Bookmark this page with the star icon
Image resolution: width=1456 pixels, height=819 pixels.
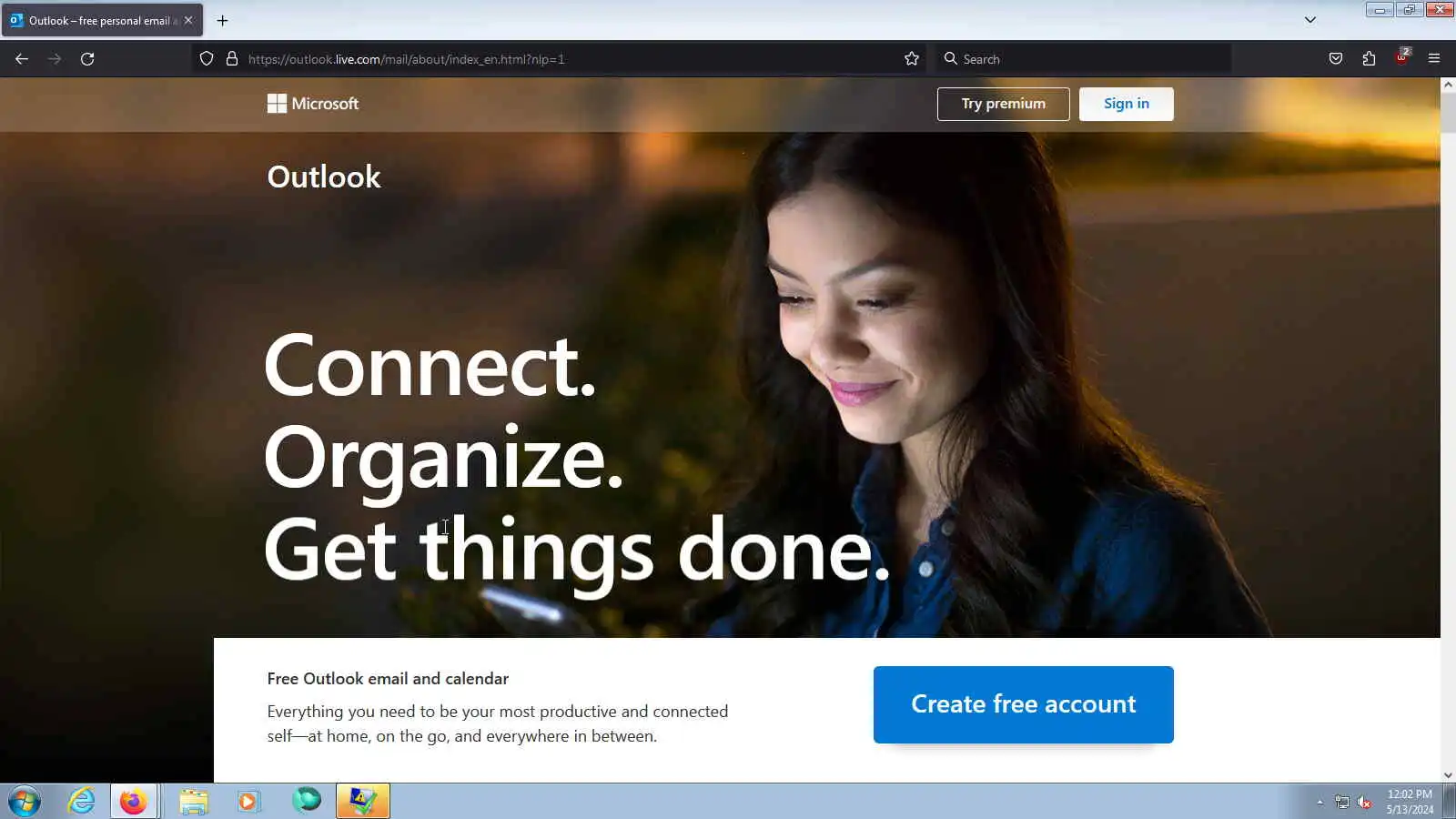[x=912, y=59]
